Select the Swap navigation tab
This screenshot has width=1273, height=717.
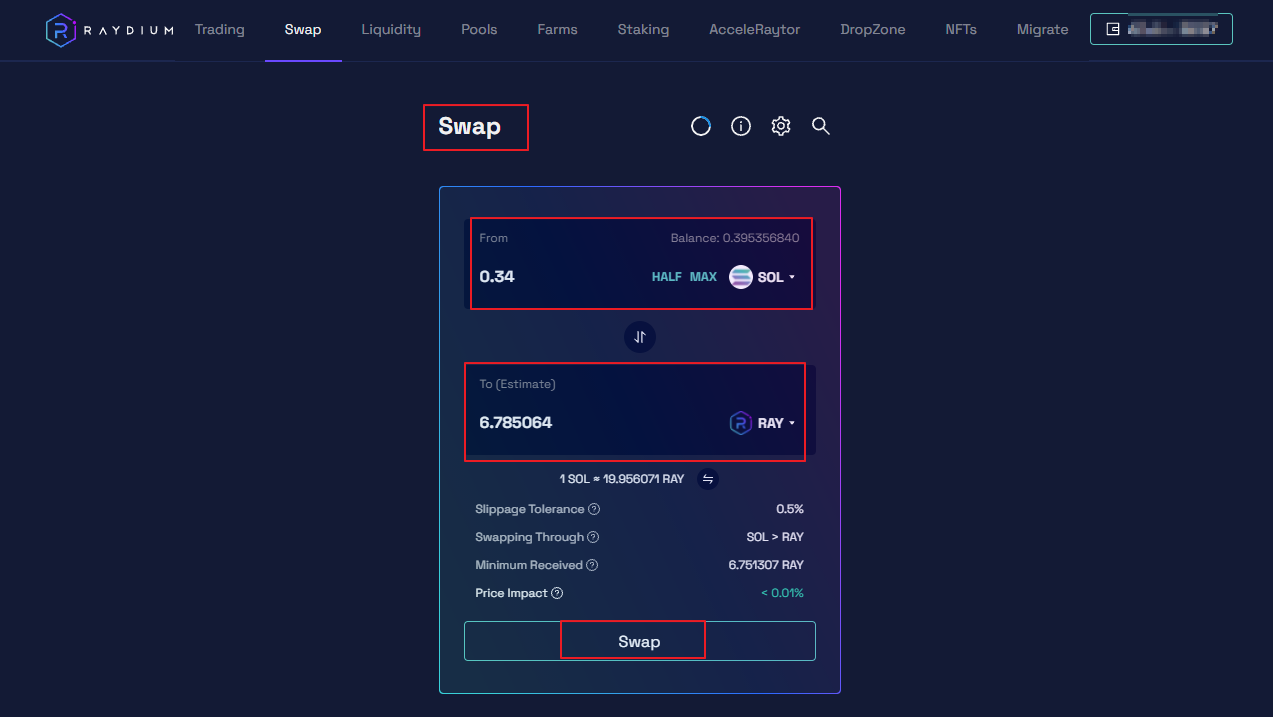(303, 30)
